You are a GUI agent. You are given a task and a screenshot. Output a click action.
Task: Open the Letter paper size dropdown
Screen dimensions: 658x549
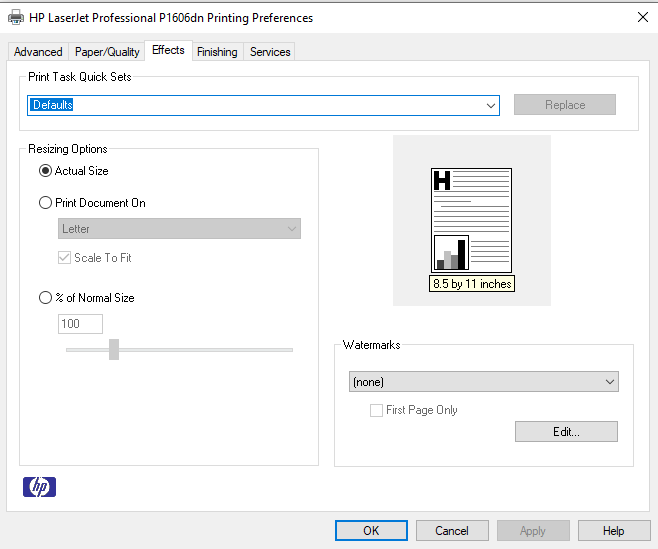click(179, 229)
